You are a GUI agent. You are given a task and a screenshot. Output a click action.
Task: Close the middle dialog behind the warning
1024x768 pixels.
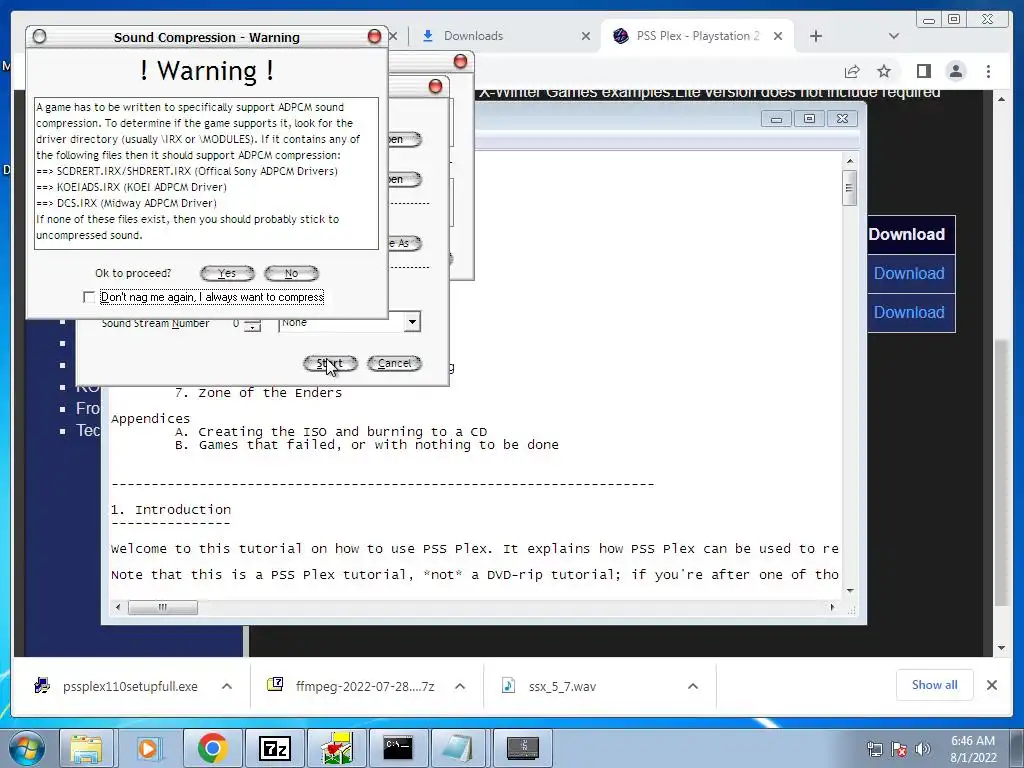click(x=460, y=61)
